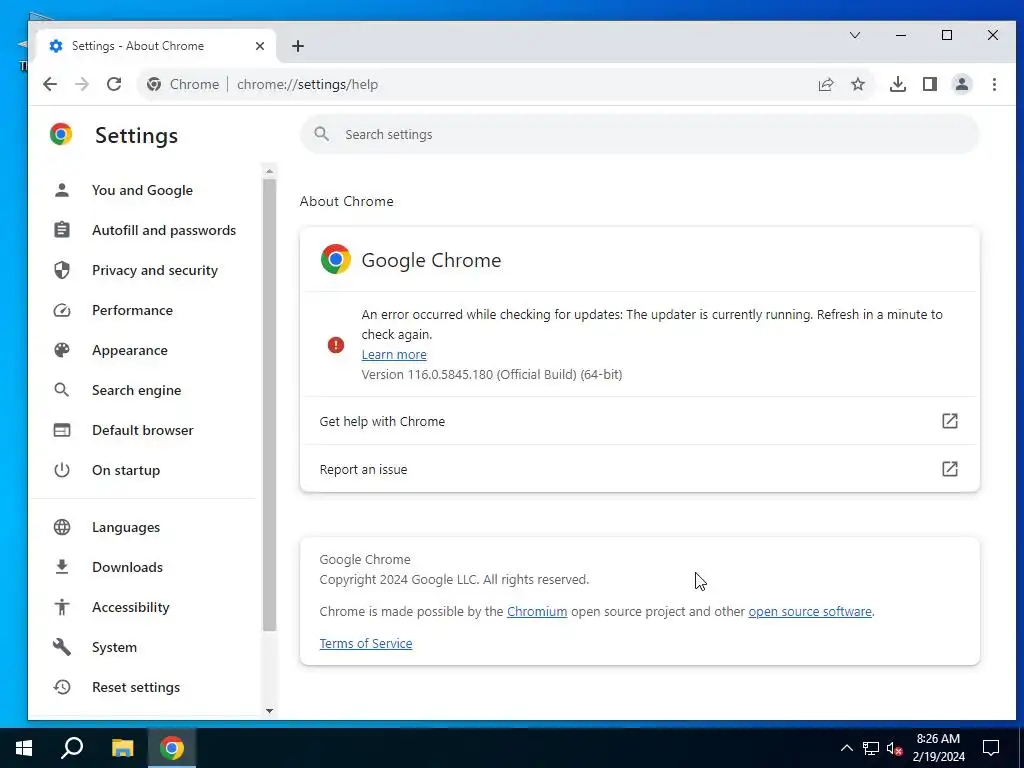The image size is (1024, 768).
Task: Click the palette icon beside Appearance
Action: 62,350
